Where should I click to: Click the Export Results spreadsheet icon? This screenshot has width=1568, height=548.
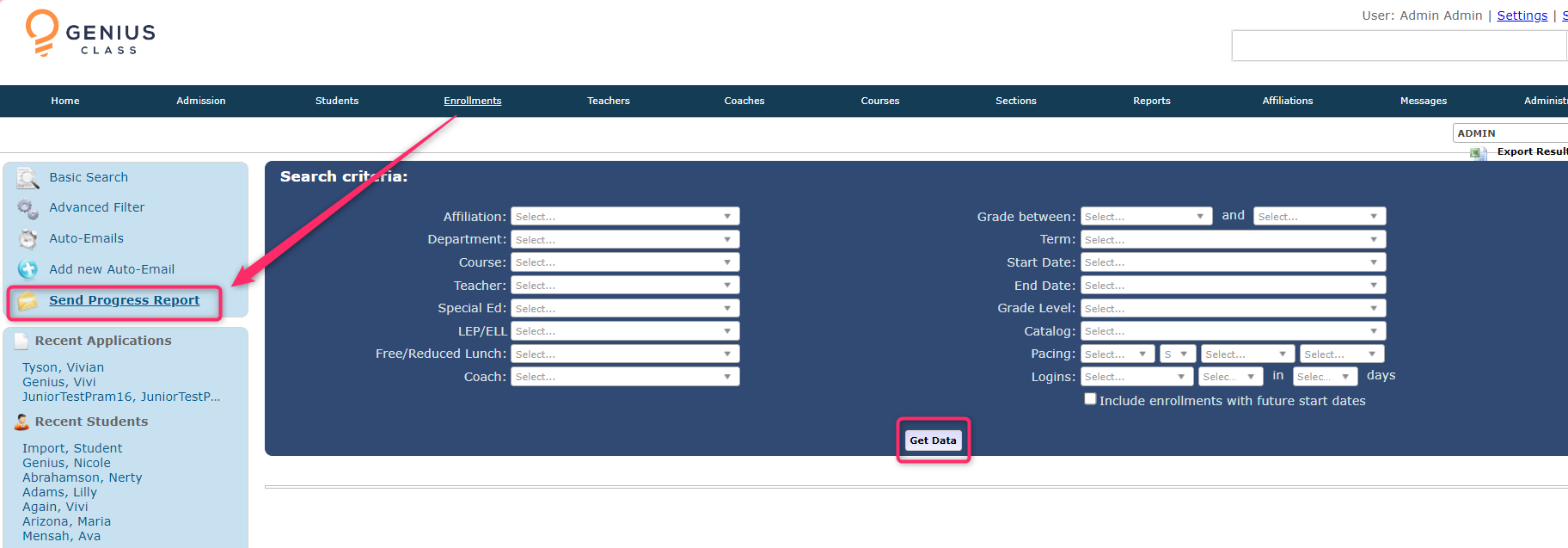click(x=1478, y=153)
